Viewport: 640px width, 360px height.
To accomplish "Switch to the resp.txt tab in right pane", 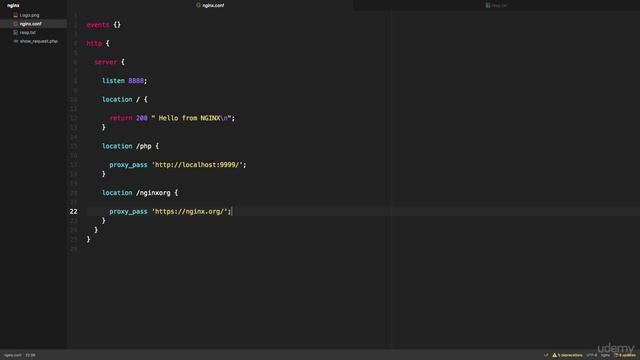I will point(496,5).
